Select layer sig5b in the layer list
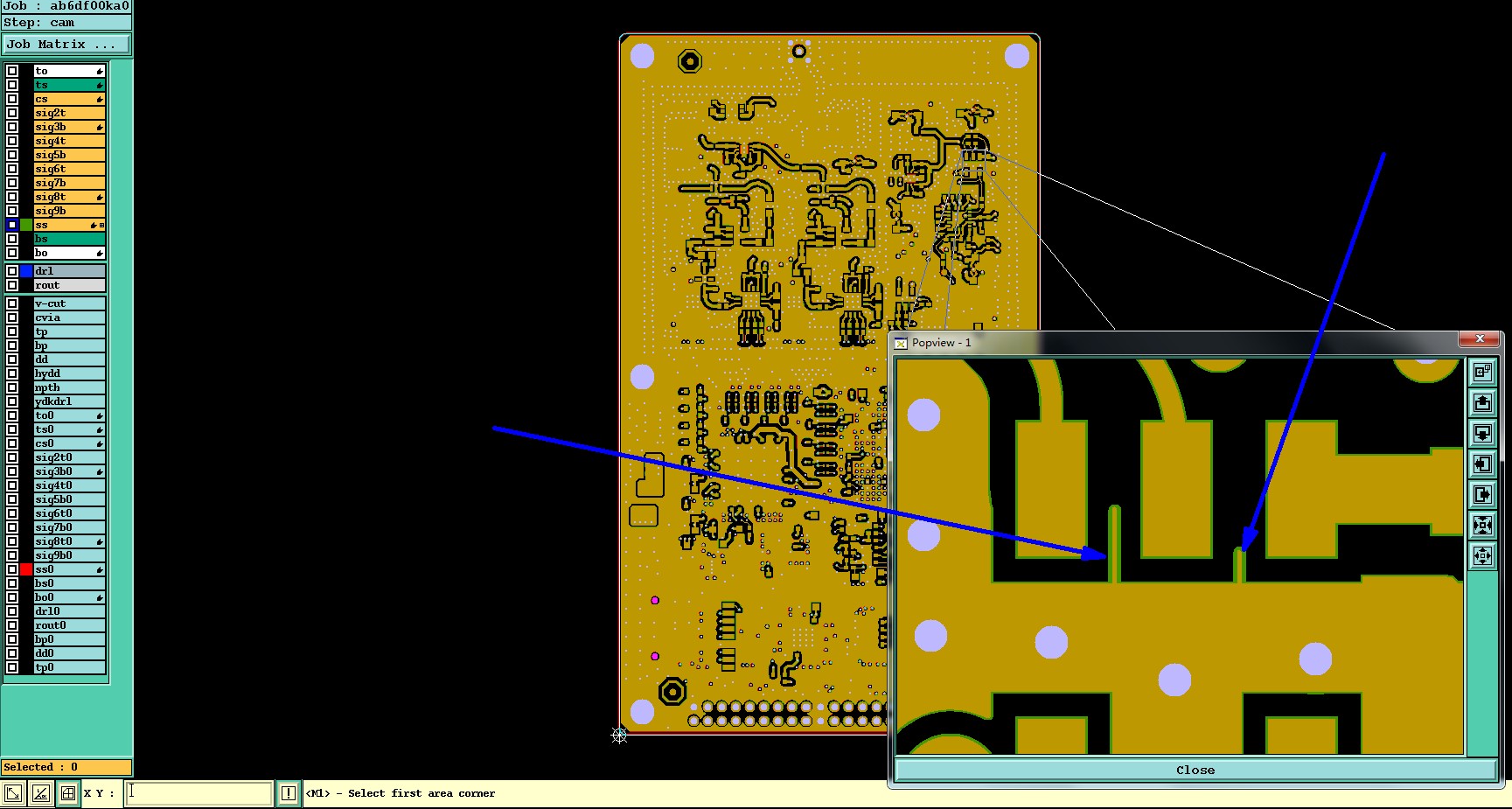Image resolution: width=1512 pixels, height=809 pixels. click(69, 155)
